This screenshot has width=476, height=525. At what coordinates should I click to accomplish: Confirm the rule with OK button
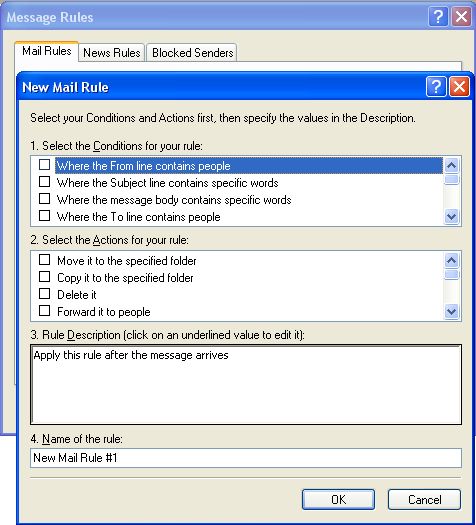pyautogui.click(x=338, y=500)
